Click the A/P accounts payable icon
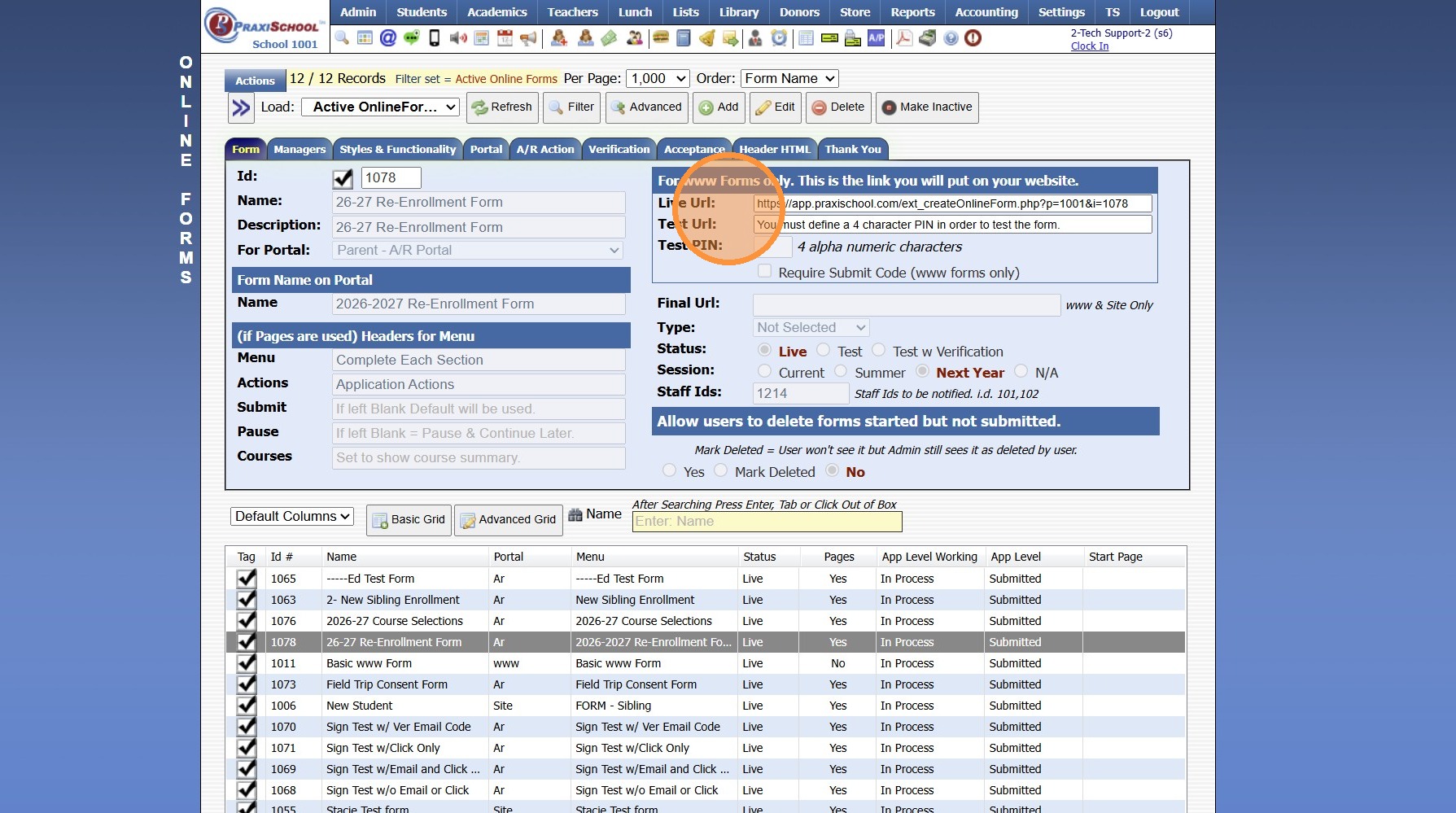Viewport: 1456px width, 813px height. tap(877, 38)
